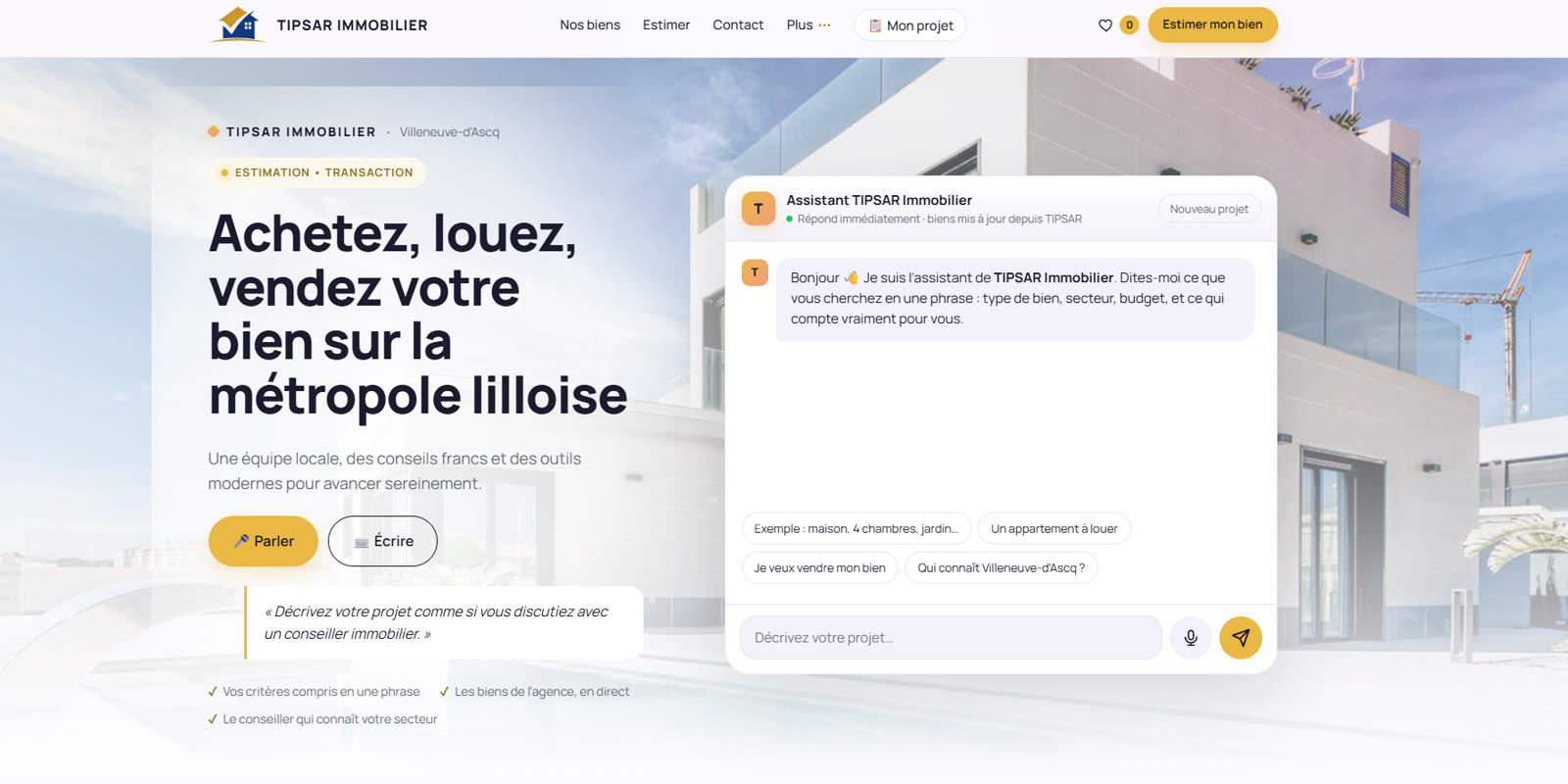Select the 'Un appartement à louer' suggestion
This screenshot has width=1568, height=784.
[x=1054, y=528]
